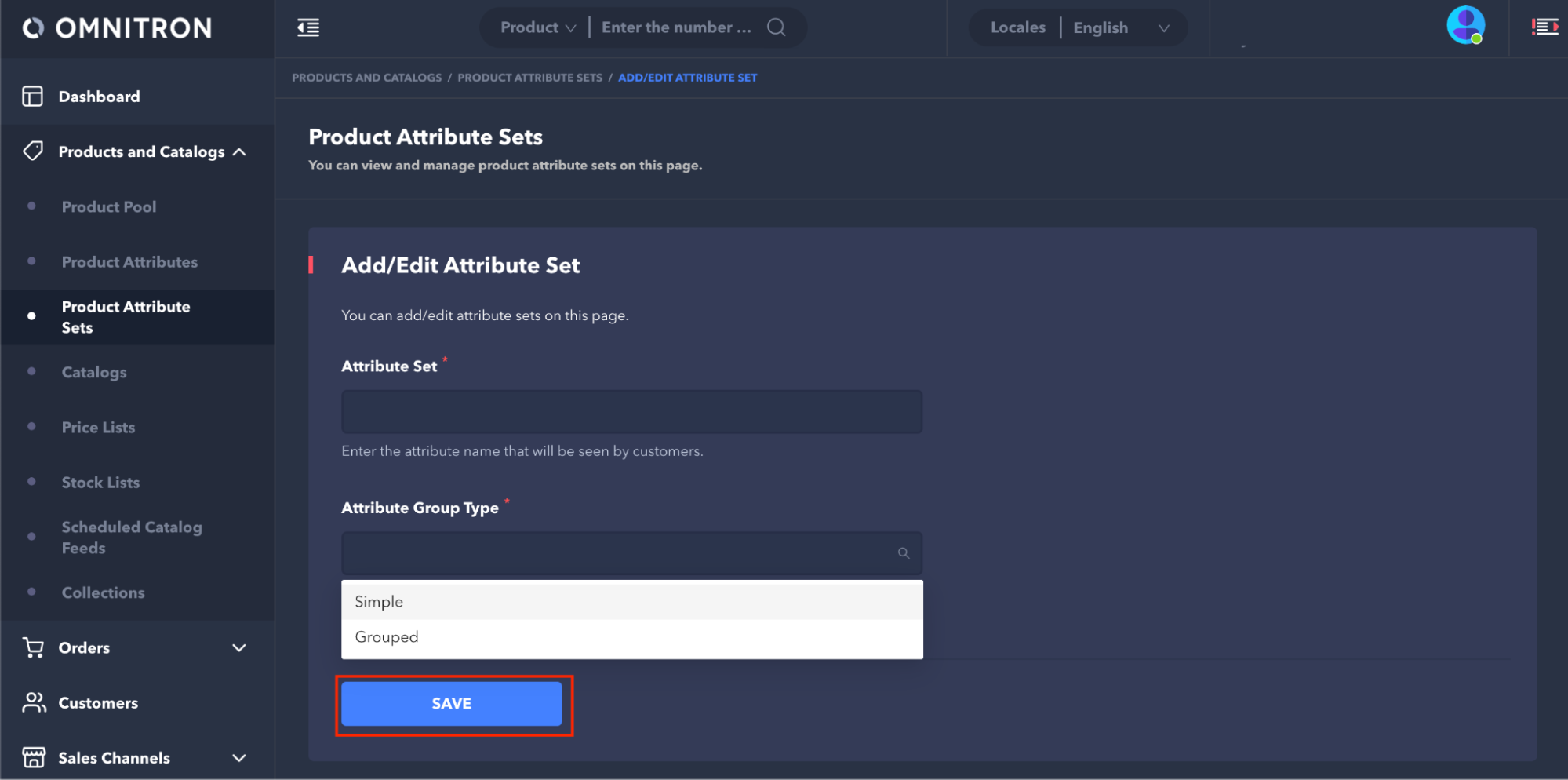Click the Customers people icon
The image size is (1568, 780).
34,702
